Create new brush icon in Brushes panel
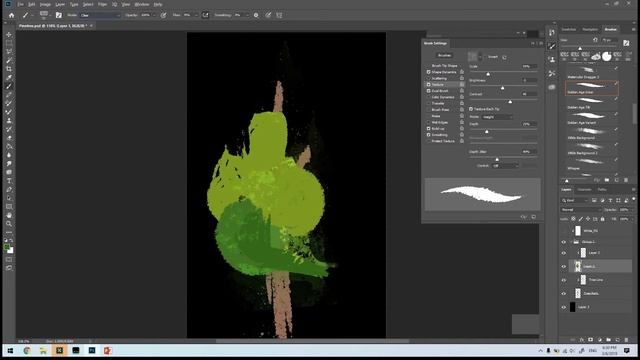 617,180
